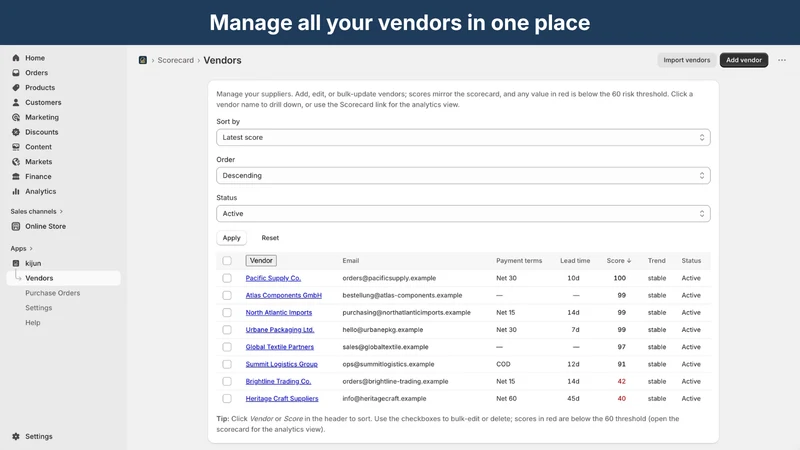Image resolution: width=800 pixels, height=450 pixels.
Task: Click the Add vendor button
Action: pos(743,60)
